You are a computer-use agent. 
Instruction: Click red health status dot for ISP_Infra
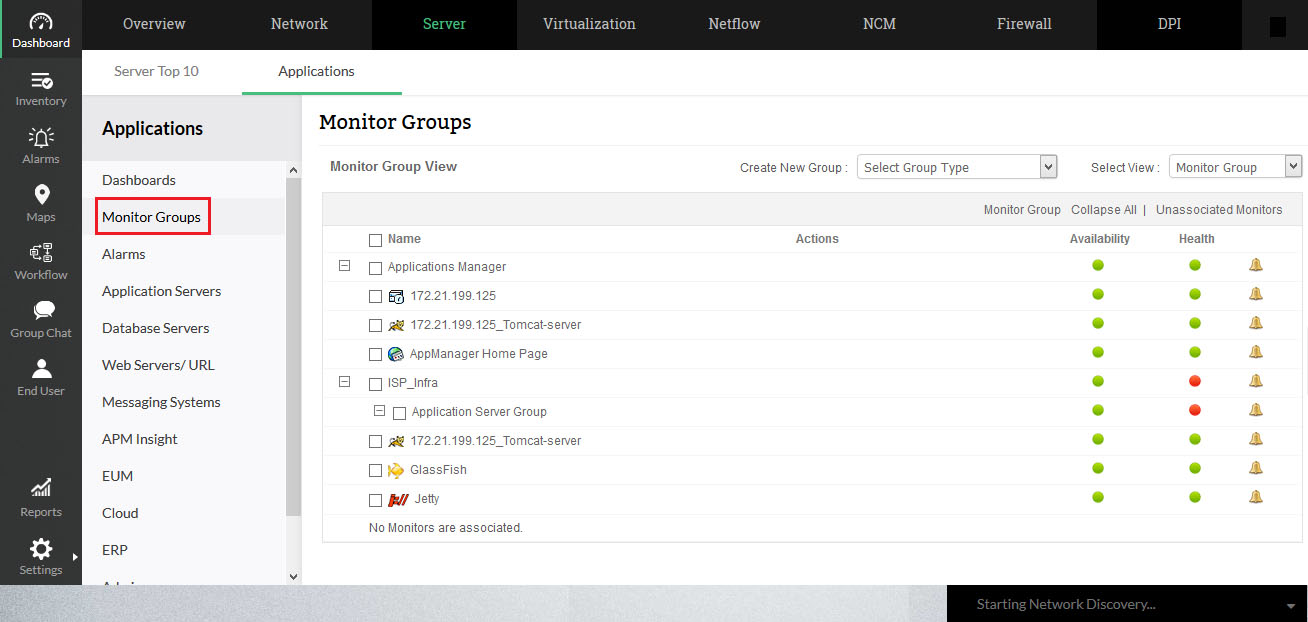[1195, 381]
